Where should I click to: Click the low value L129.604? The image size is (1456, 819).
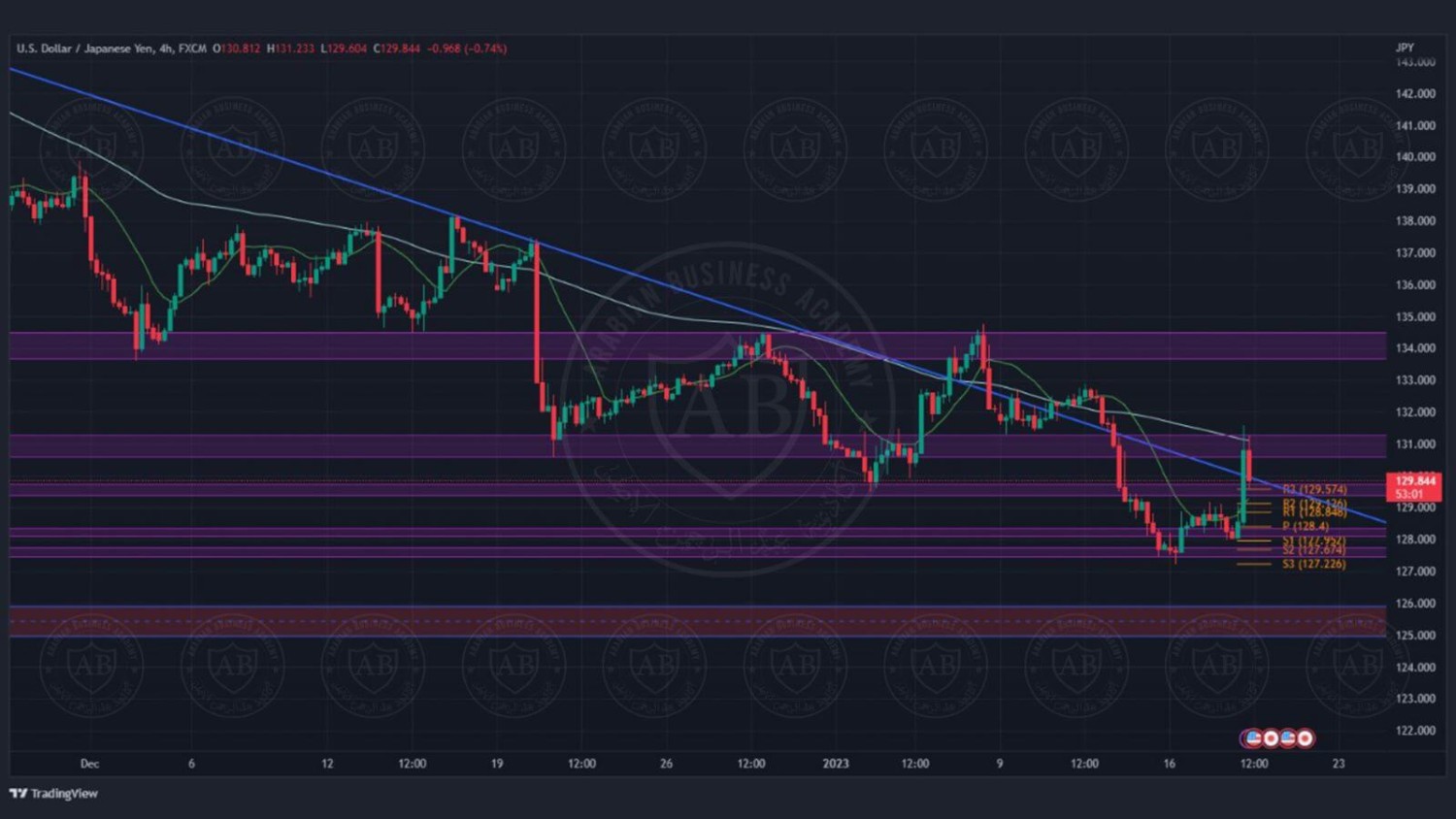[x=344, y=48]
